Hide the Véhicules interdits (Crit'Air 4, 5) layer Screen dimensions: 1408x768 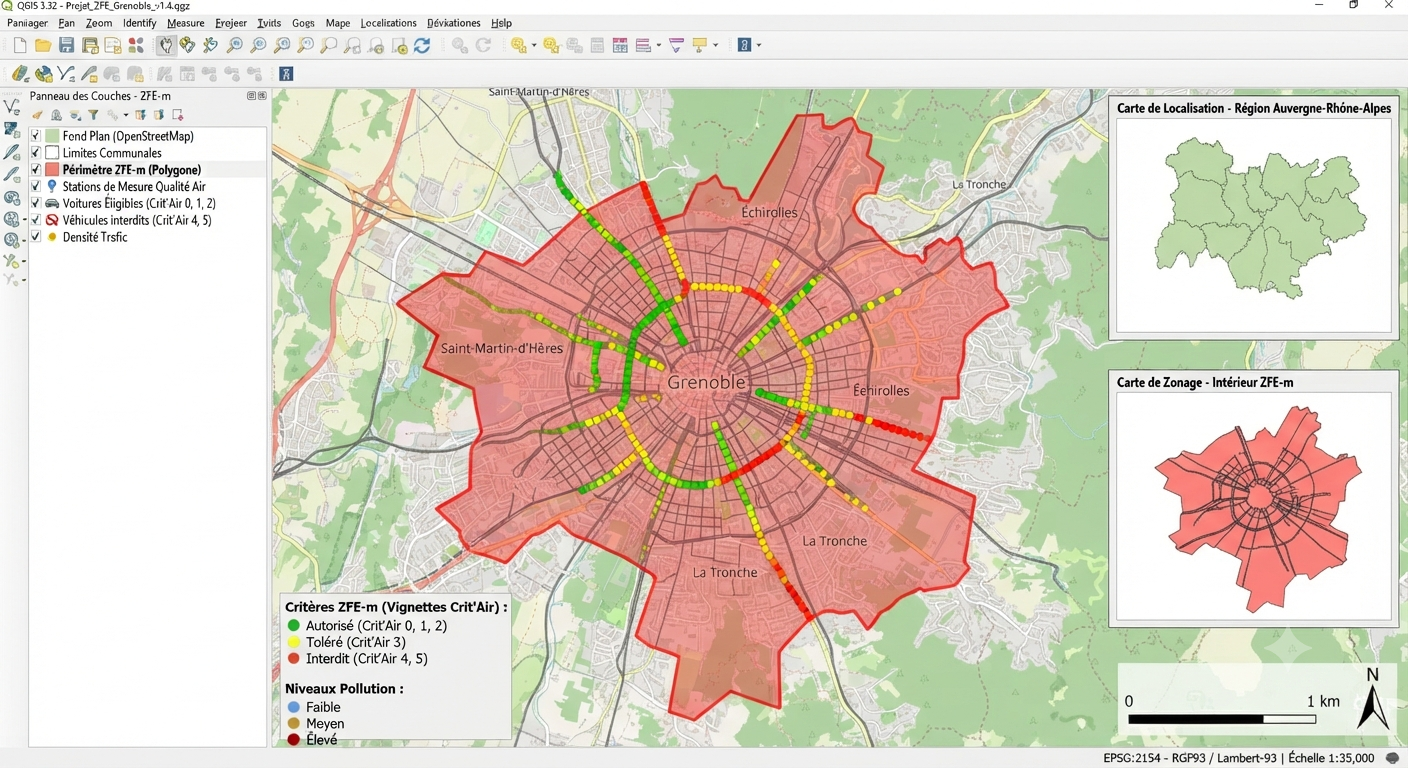(x=36, y=220)
